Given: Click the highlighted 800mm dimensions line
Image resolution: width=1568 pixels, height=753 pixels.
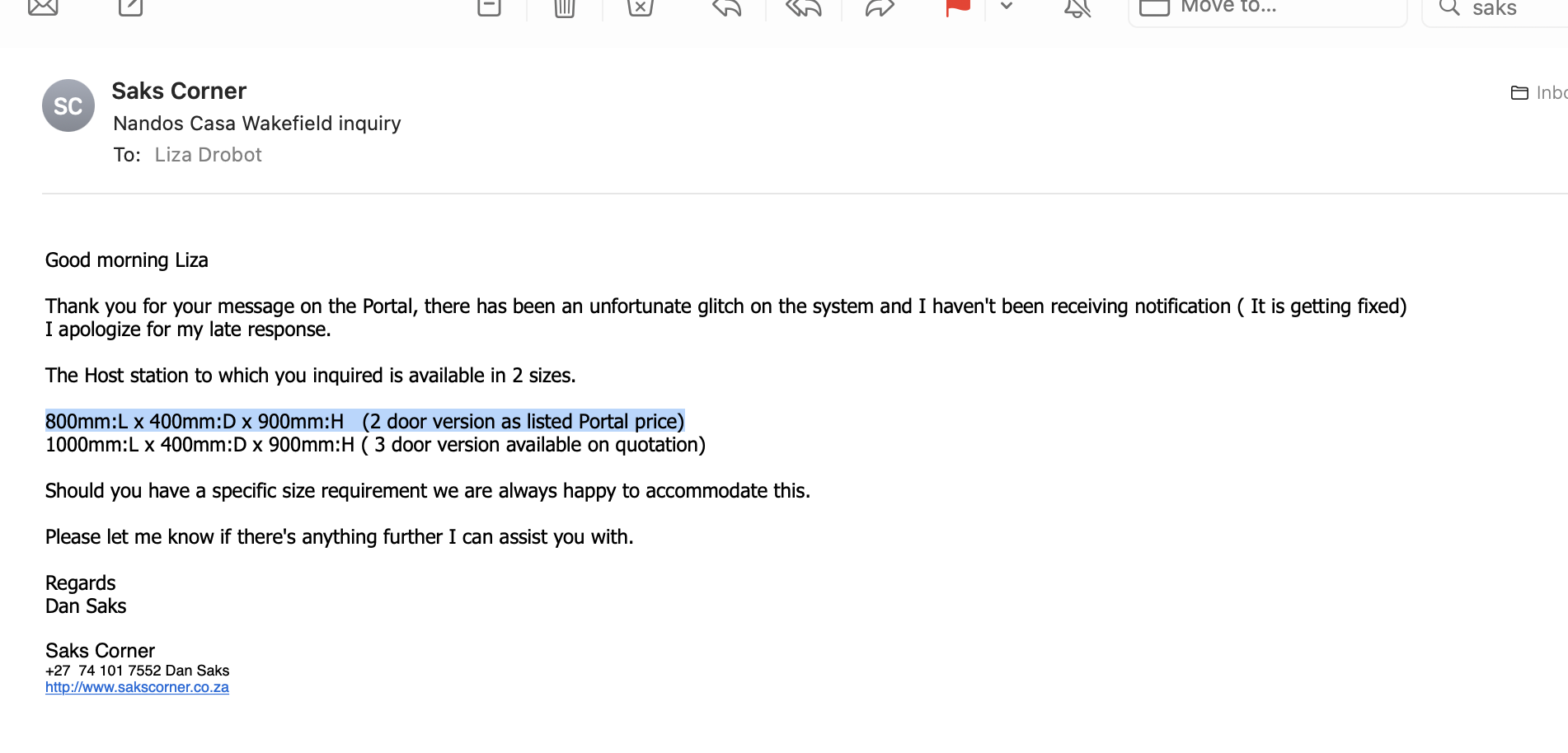Looking at the screenshot, I should (x=364, y=422).
